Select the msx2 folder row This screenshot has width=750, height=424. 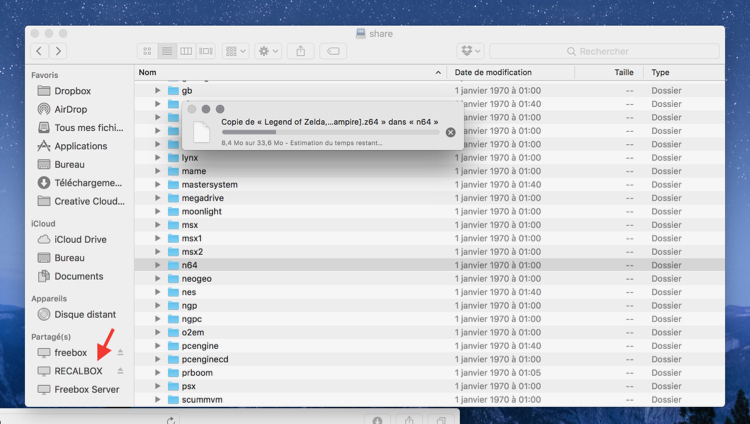coord(429,252)
